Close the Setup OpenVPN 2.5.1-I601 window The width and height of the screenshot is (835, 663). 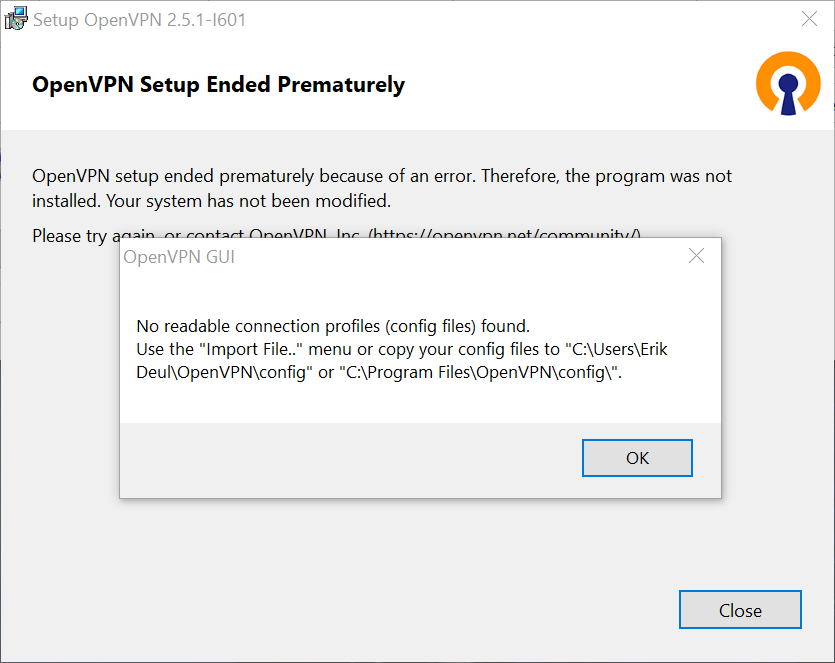(809, 18)
